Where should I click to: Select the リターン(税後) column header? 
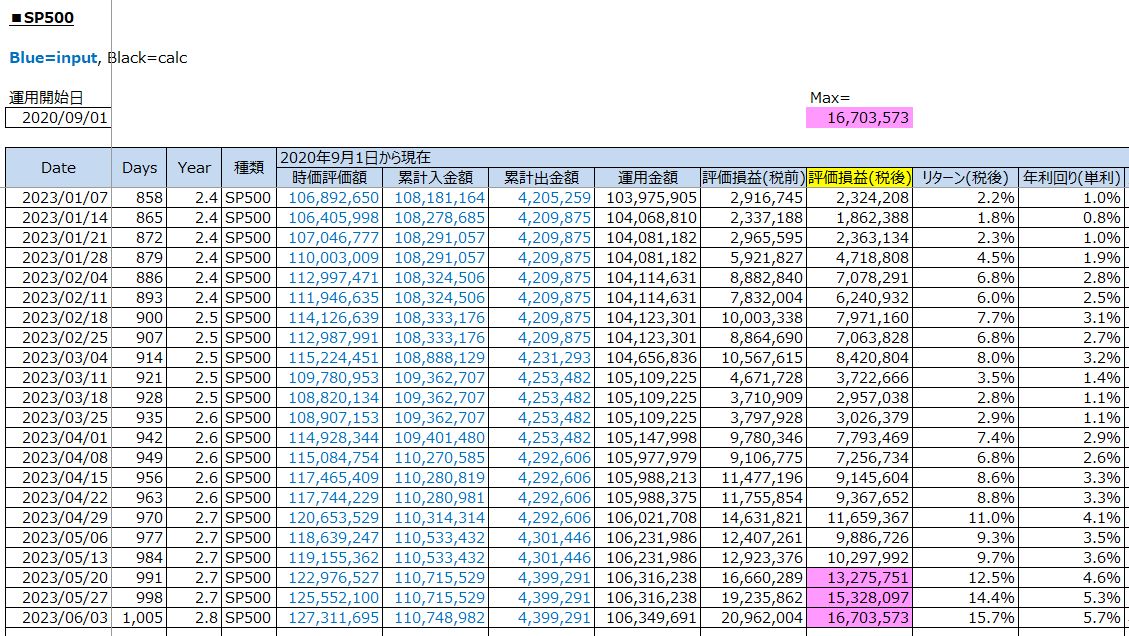click(965, 177)
